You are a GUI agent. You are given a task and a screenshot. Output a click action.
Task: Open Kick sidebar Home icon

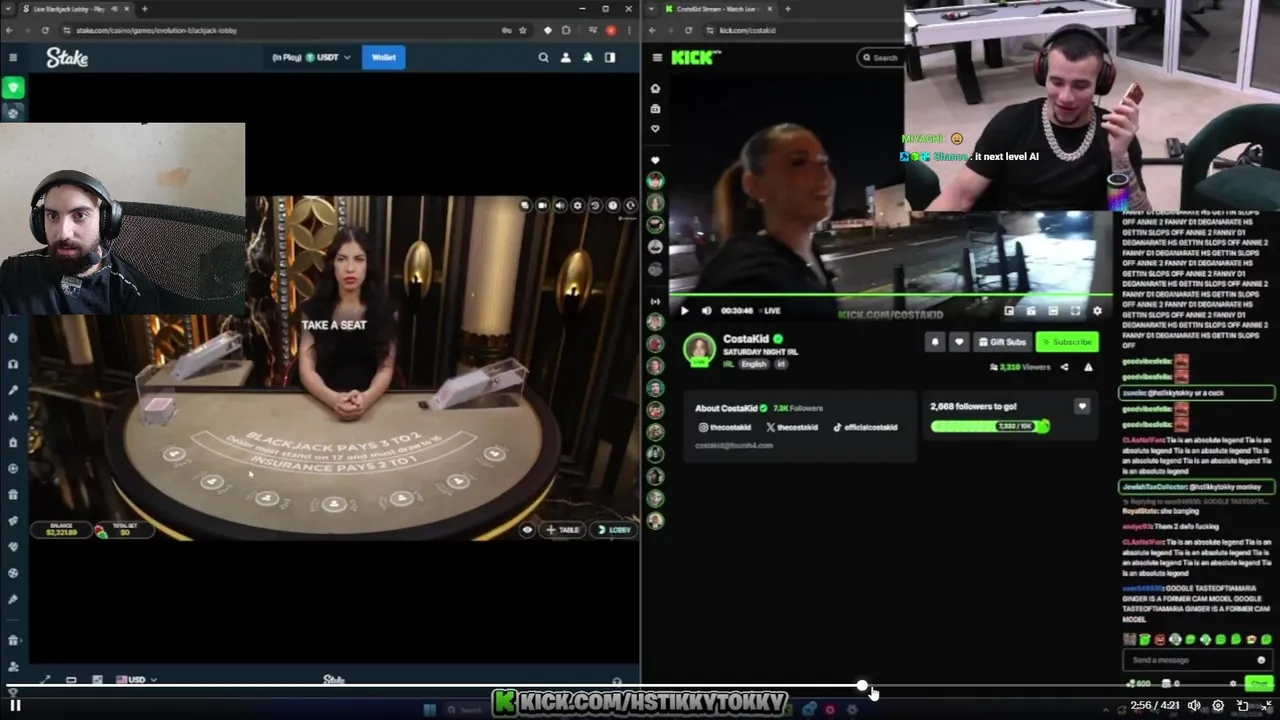click(x=655, y=88)
